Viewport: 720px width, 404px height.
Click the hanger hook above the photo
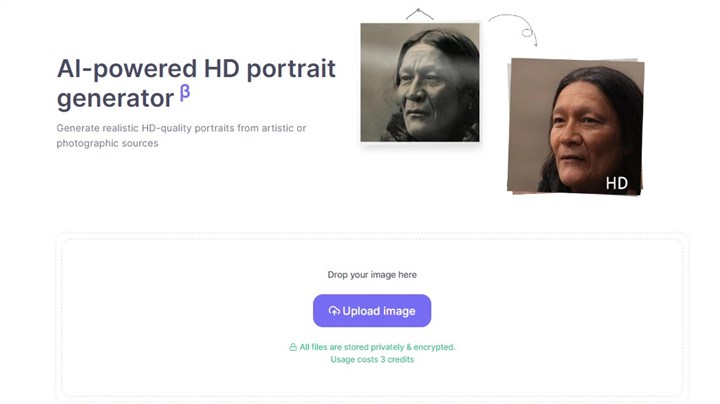(x=420, y=14)
